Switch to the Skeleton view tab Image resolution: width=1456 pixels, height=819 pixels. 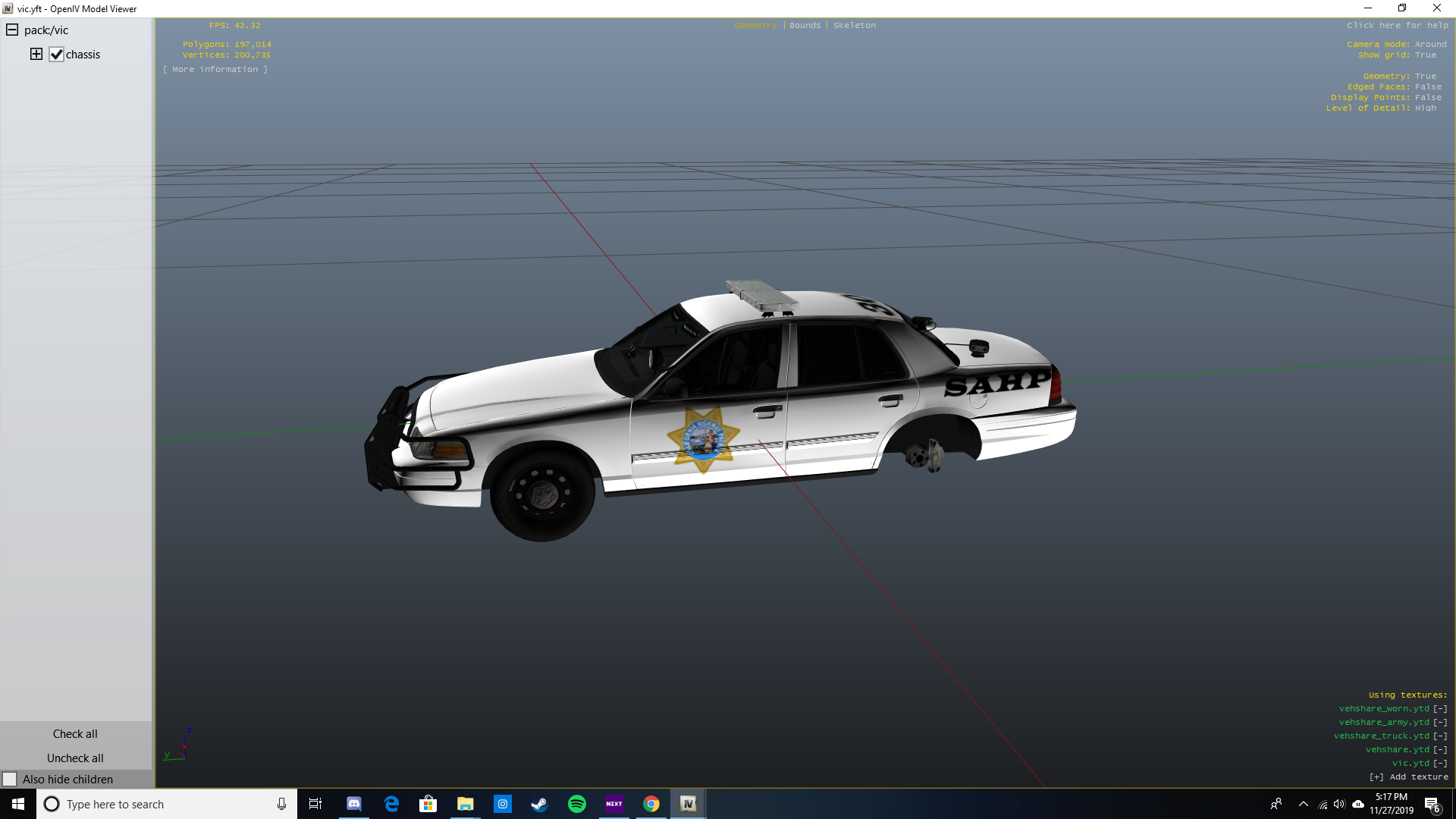coord(855,25)
